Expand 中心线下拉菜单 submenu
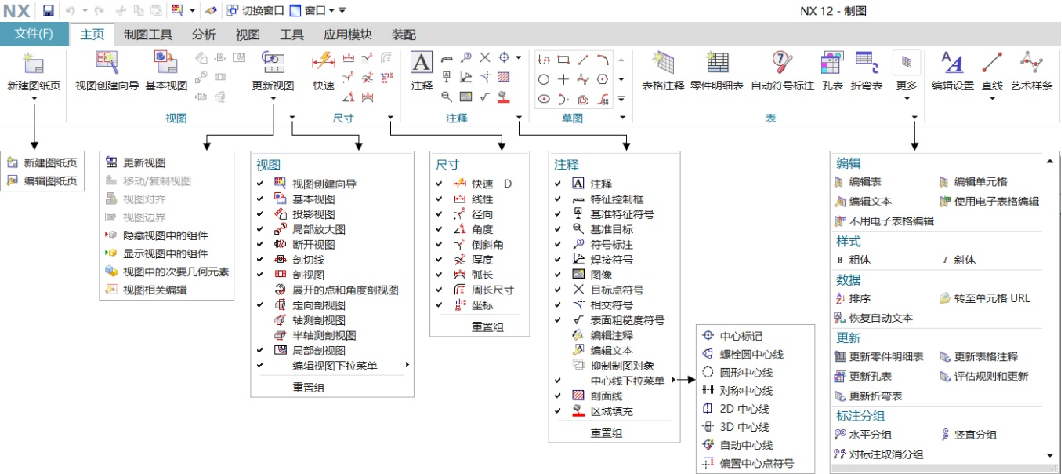1062x474 pixels. [x=673, y=381]
